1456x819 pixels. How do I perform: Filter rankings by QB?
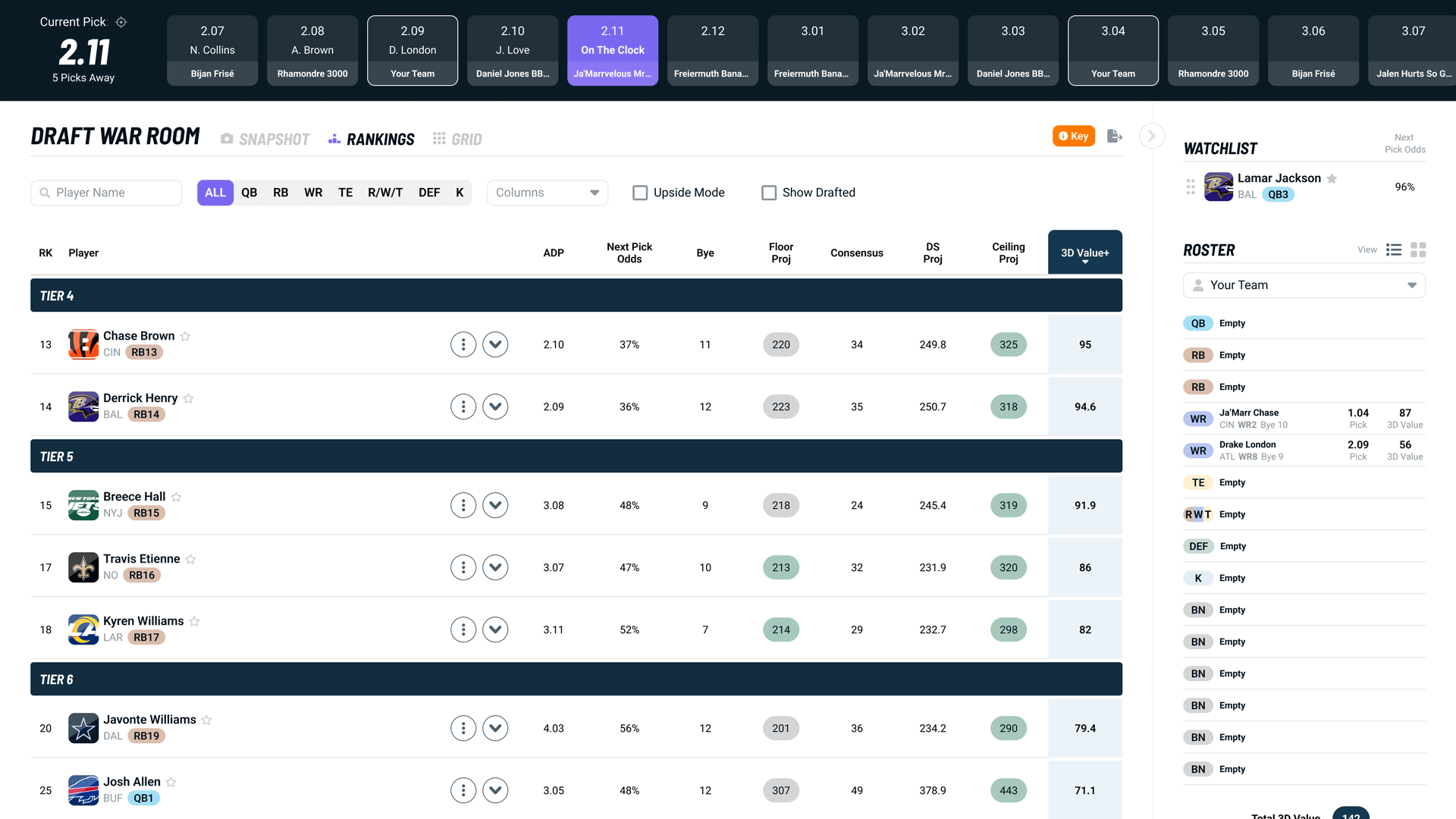tap(249, 193)
